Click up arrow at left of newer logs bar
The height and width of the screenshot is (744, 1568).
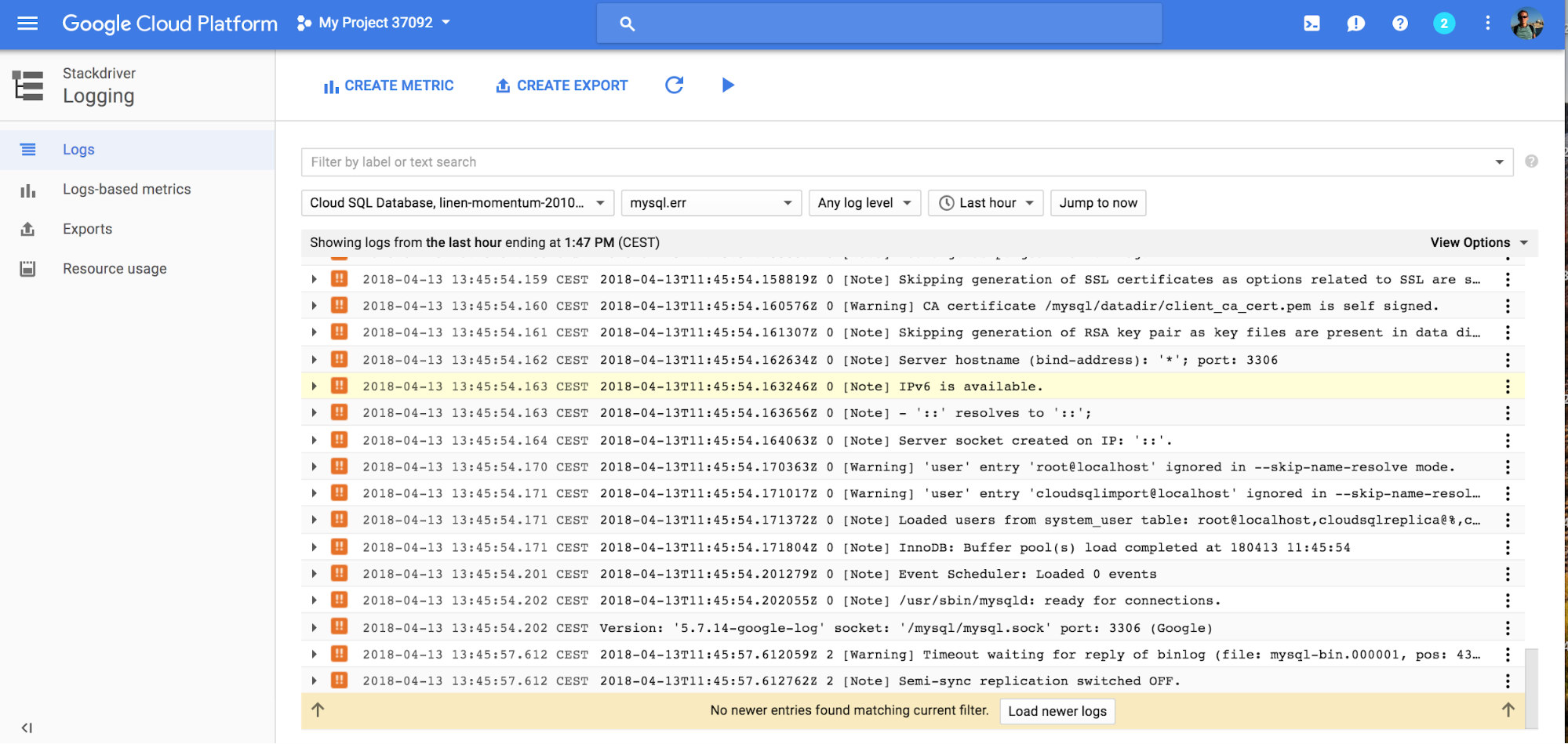click(x=318, y=710)
